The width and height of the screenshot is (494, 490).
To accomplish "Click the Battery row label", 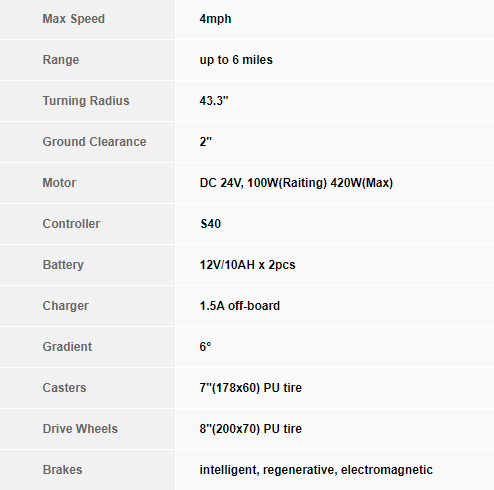I will 63,265.
